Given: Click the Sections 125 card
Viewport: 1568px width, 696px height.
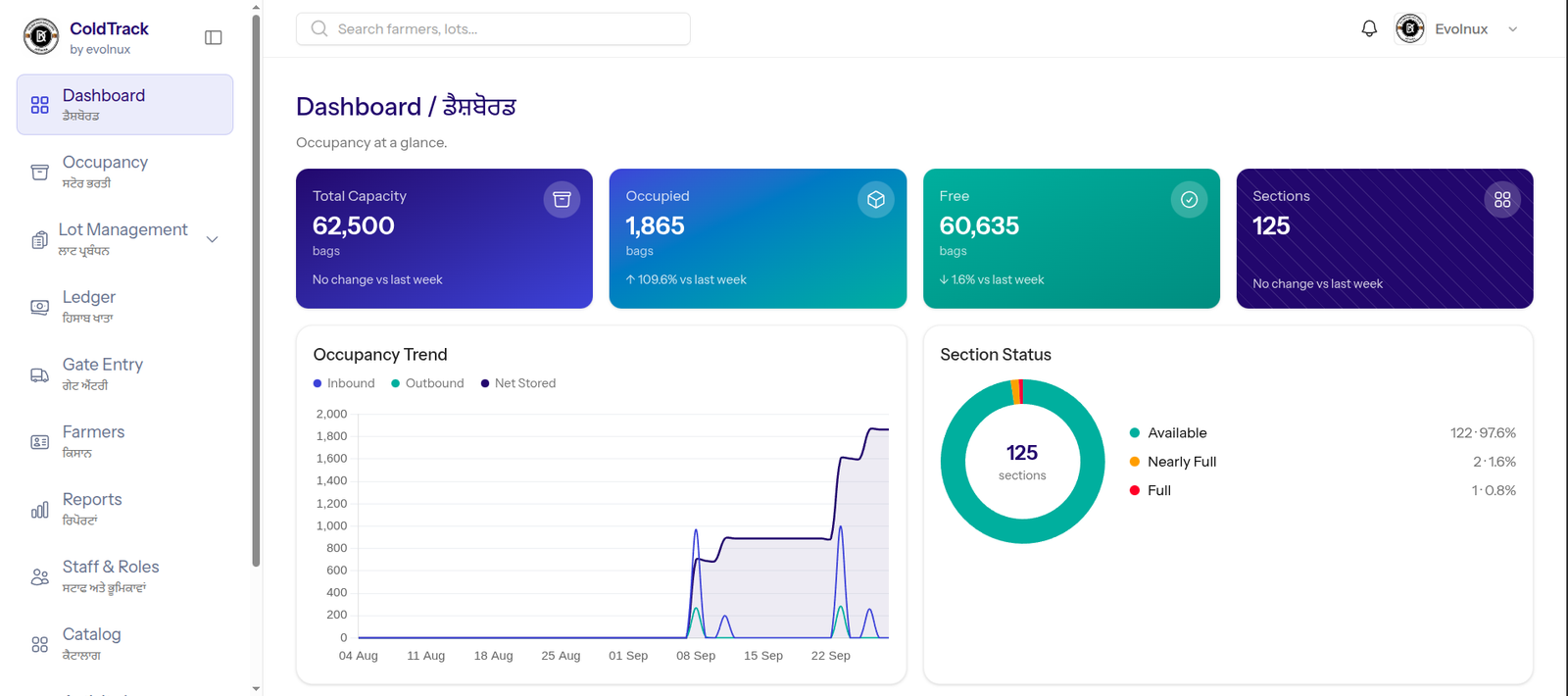Looking at the screenshot, I should pos(1385,238).
